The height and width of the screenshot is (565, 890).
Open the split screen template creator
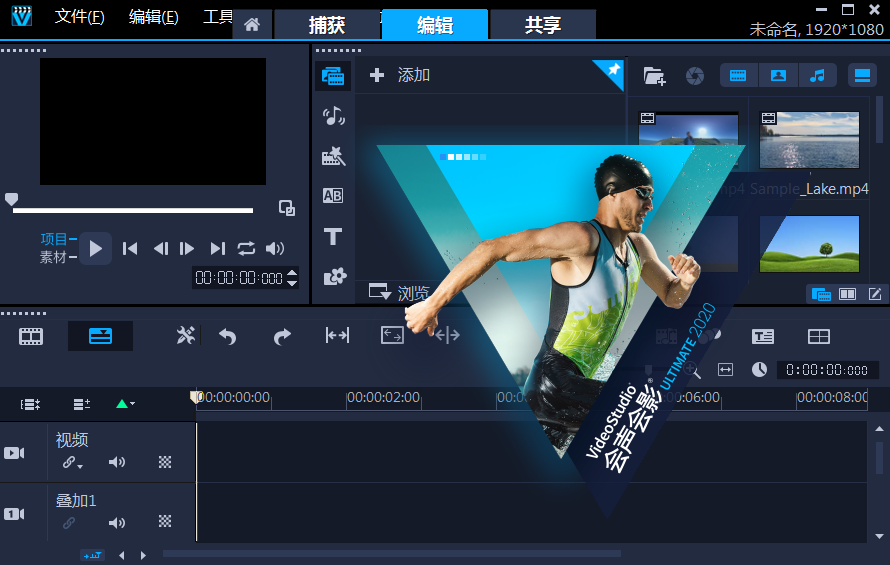(818, 337)
